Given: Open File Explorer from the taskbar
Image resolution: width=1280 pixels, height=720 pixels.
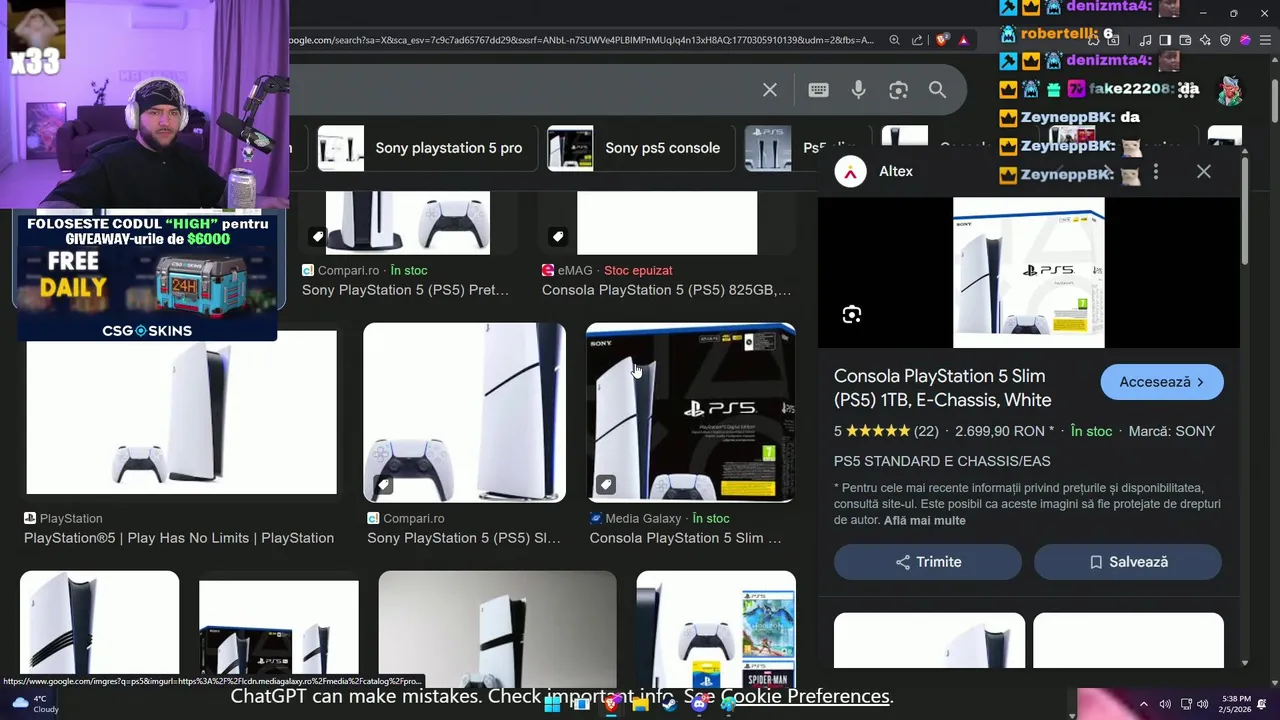Looking at the screenshot, I should tap(640, 704).
